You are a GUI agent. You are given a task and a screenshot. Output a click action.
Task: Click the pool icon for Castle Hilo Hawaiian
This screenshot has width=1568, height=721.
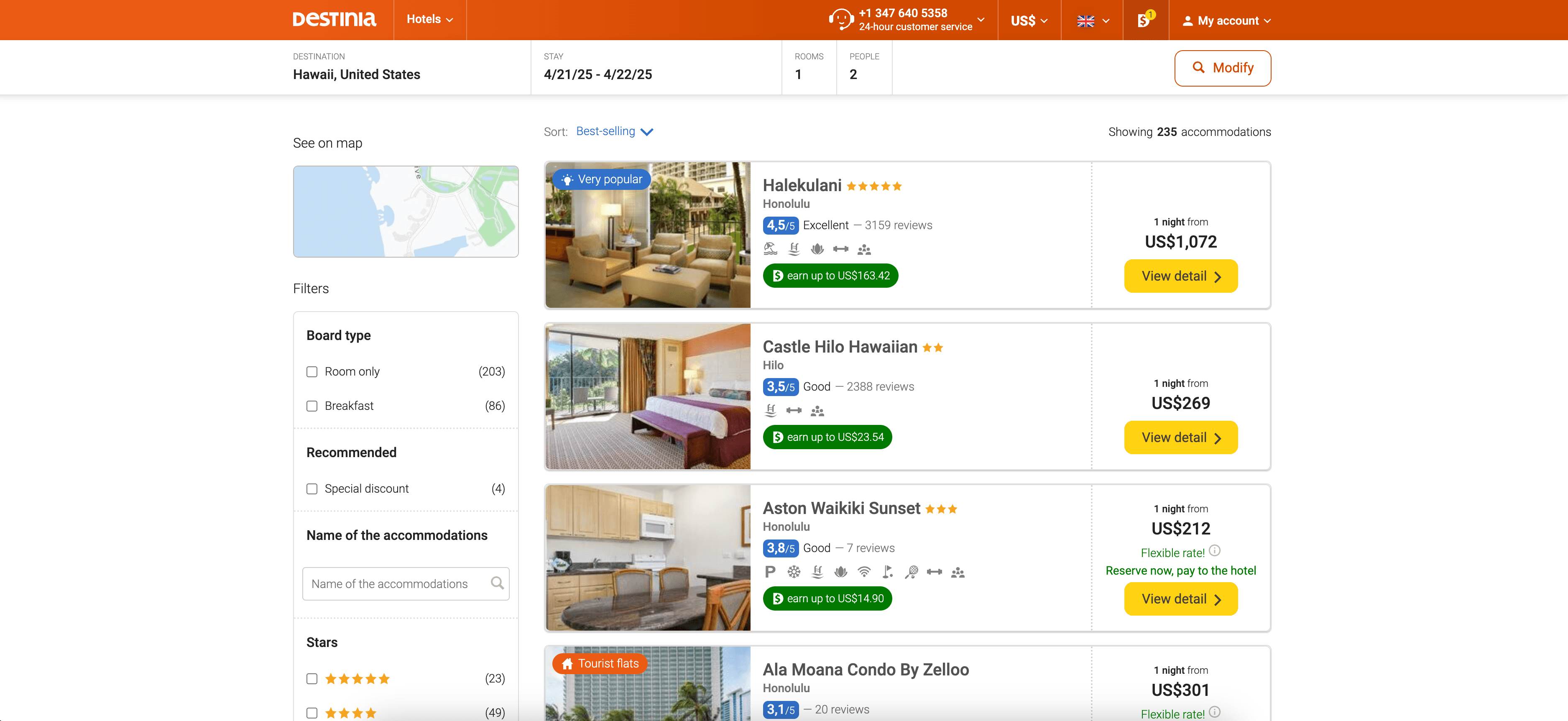click(x=770, y=410)
